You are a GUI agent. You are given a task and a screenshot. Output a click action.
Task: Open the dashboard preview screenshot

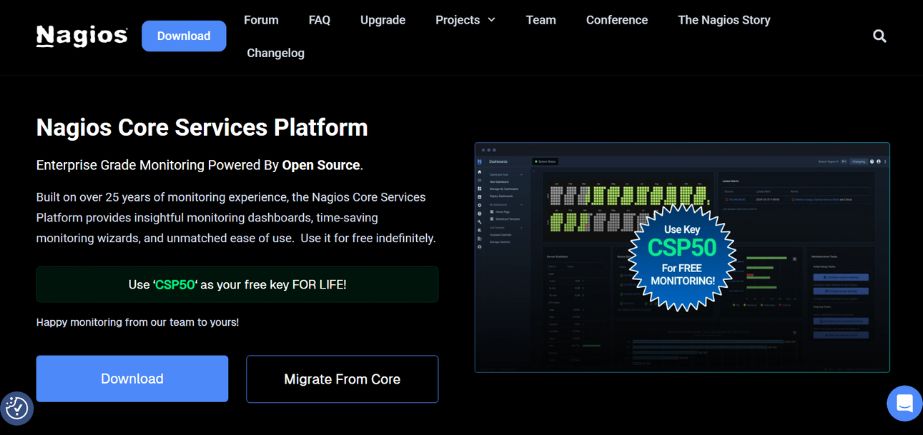click(682, 257)
